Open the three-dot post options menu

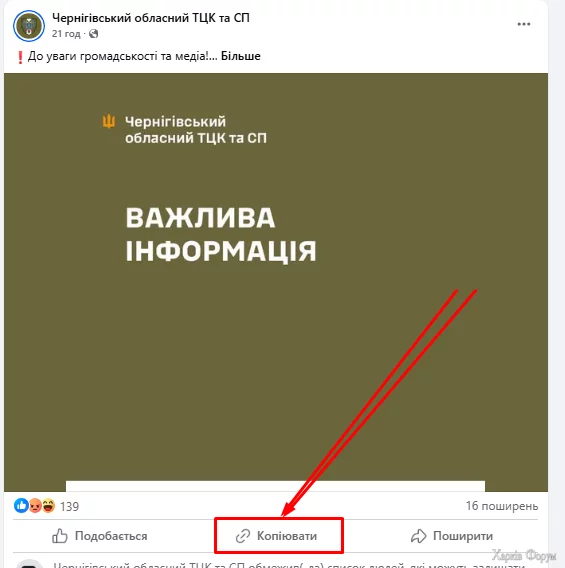(x=524, y=24)
